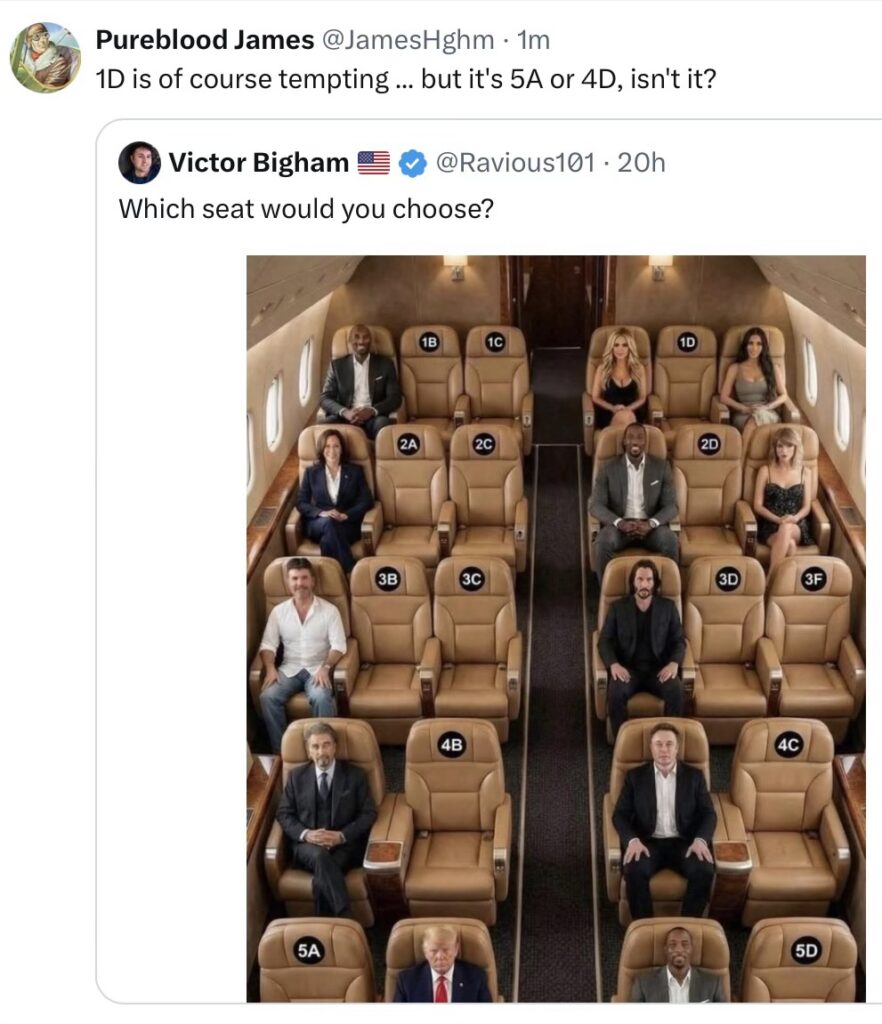Open the Pureblood James display name
The width and height of the screenshot is (882, 1024).
pyautogui.click(x=205, y=40)
